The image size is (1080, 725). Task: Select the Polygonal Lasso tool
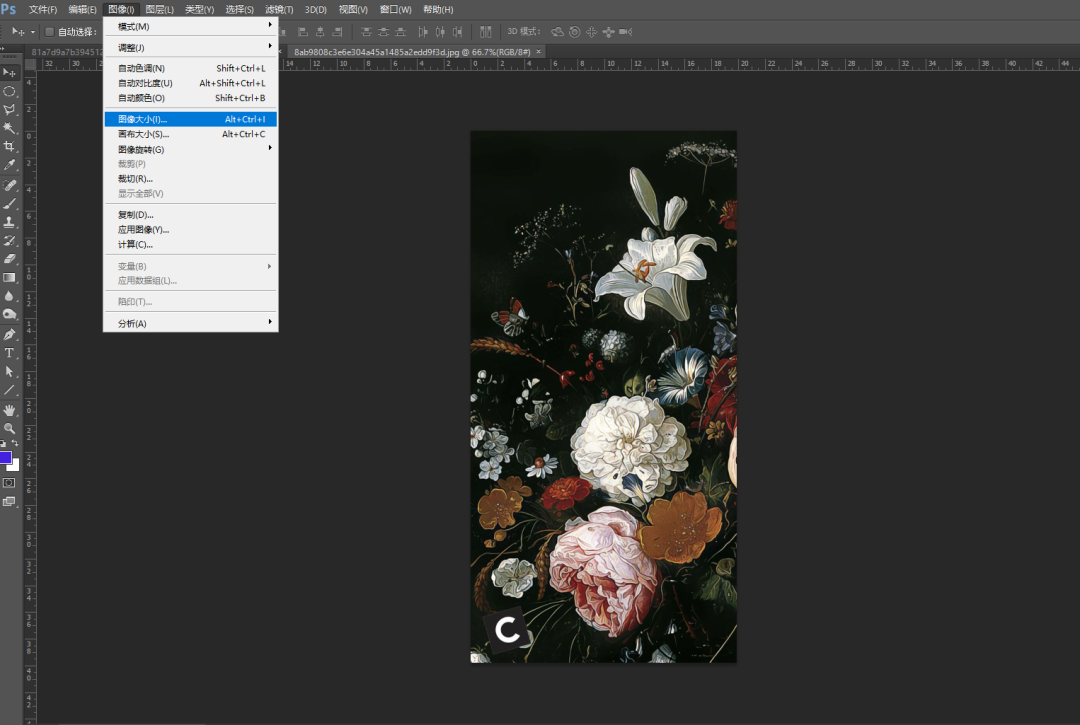pyautogui.click(x=9, y=109)
